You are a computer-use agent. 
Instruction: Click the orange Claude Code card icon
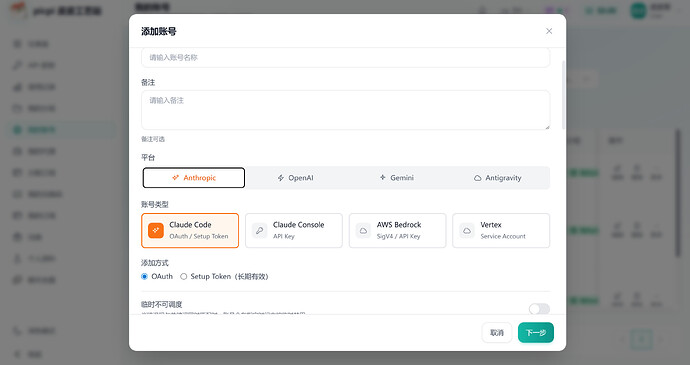tap(156, 230)
